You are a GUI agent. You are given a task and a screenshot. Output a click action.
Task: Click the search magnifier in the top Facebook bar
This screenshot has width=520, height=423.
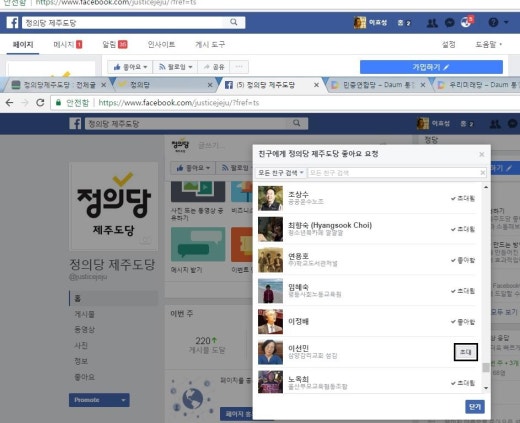[234, 22]
